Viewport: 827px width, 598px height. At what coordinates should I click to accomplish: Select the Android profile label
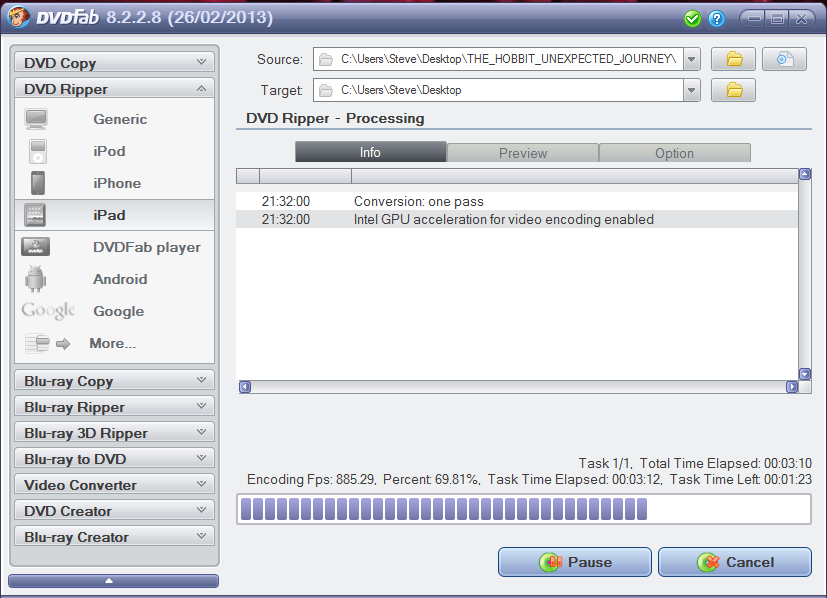[x=120, y=279]
